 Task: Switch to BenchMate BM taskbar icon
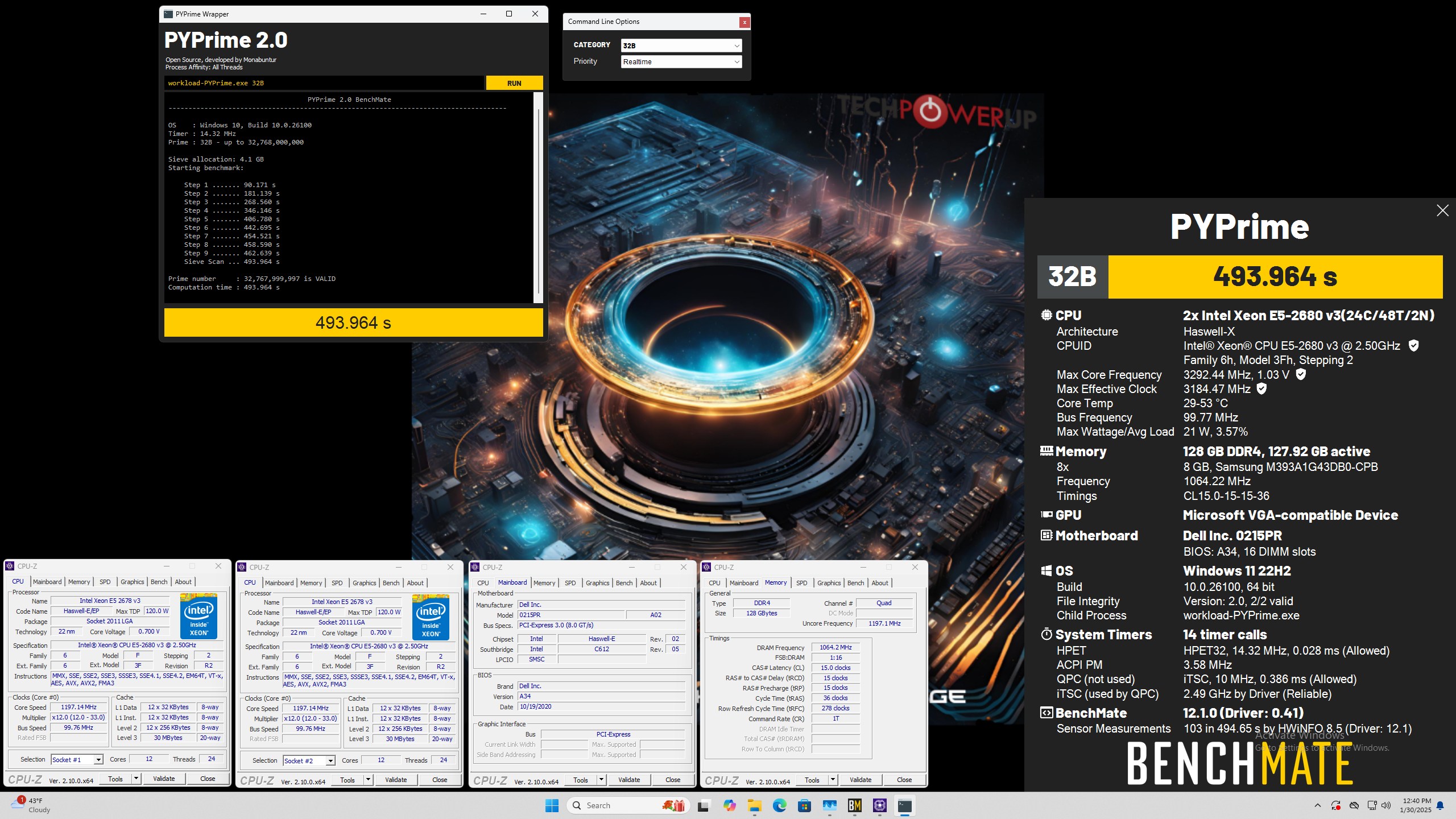(x=854, y=805)
